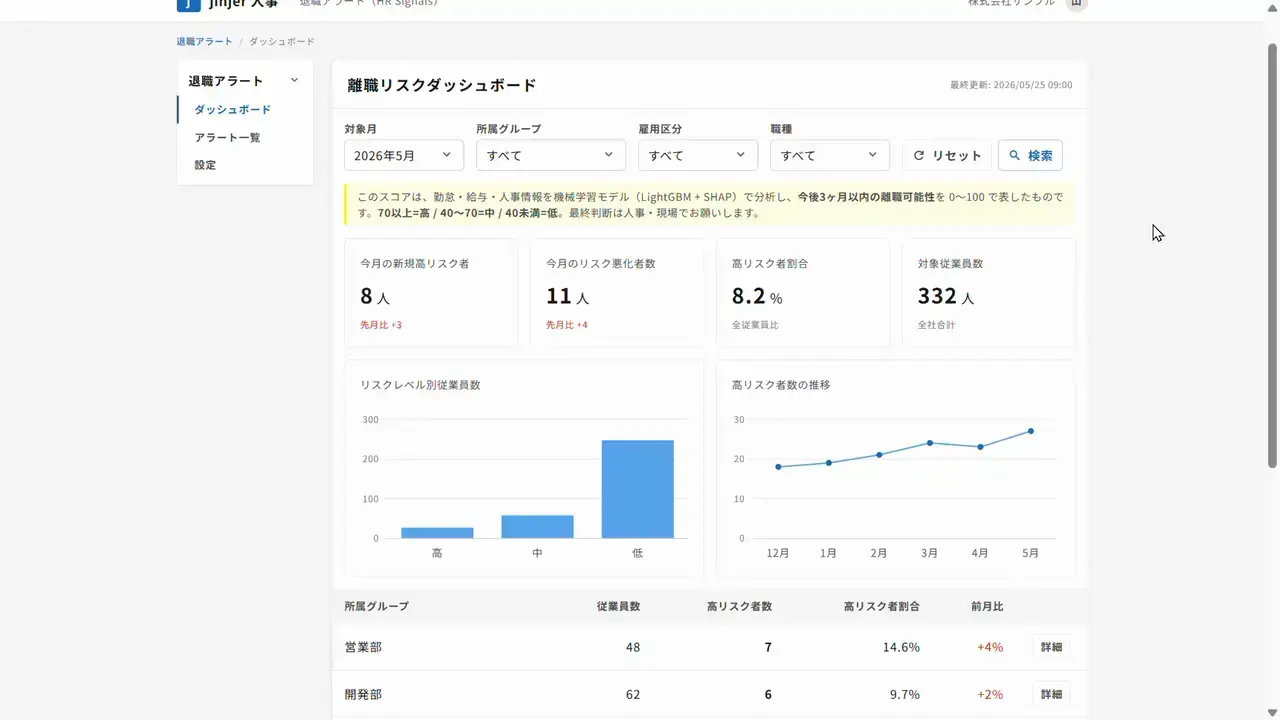Click the 高 risk bar in chart
The image size is (1280, 720).
point(437,533)
